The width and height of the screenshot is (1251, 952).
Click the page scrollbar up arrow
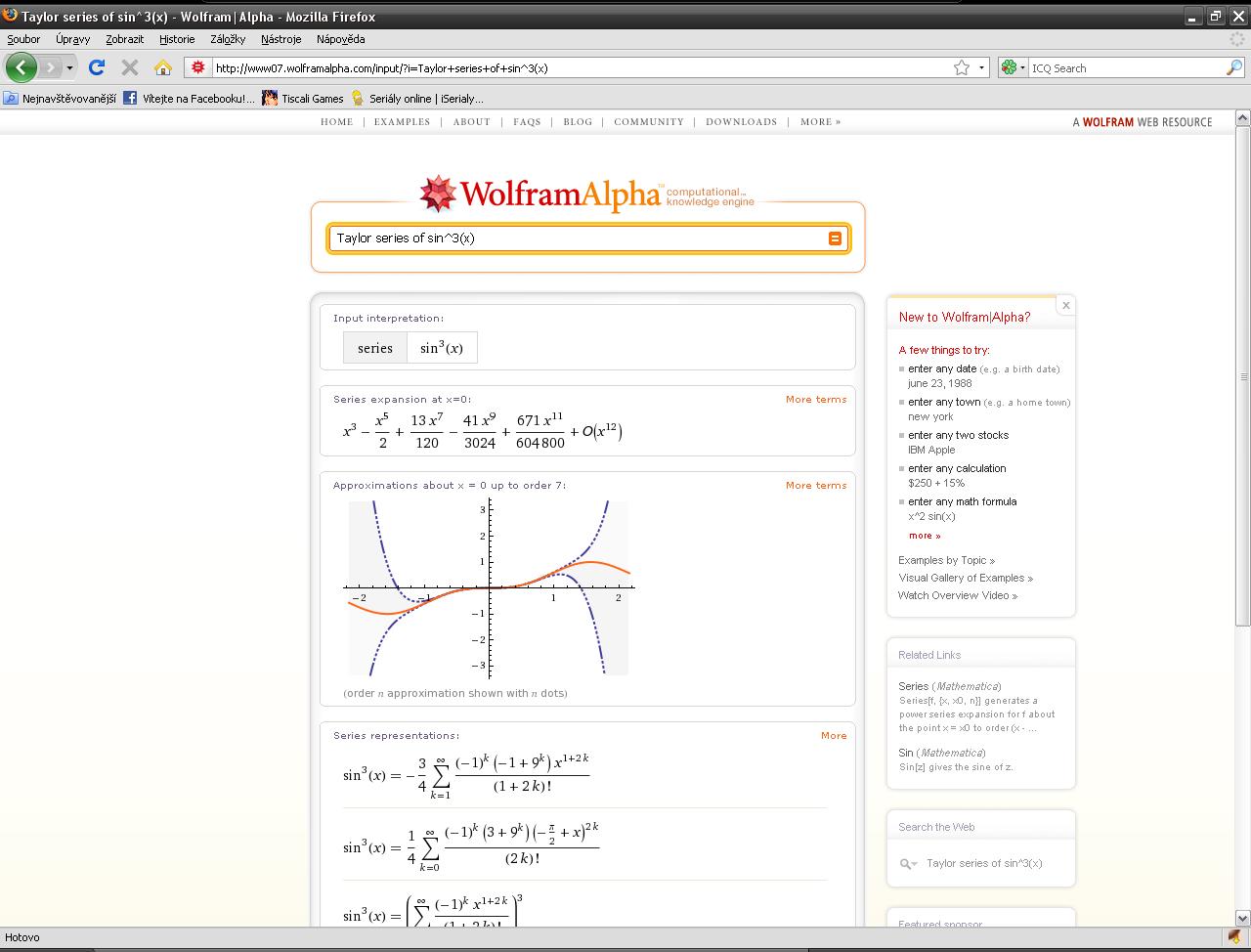tap(1242, 117)
